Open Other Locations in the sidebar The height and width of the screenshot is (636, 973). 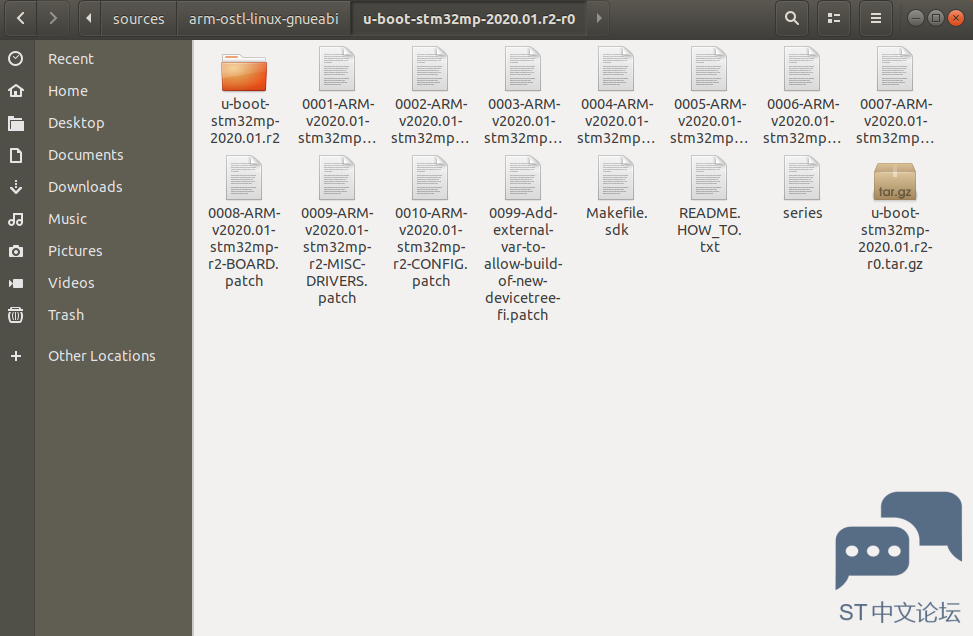(x=102, y=356)
